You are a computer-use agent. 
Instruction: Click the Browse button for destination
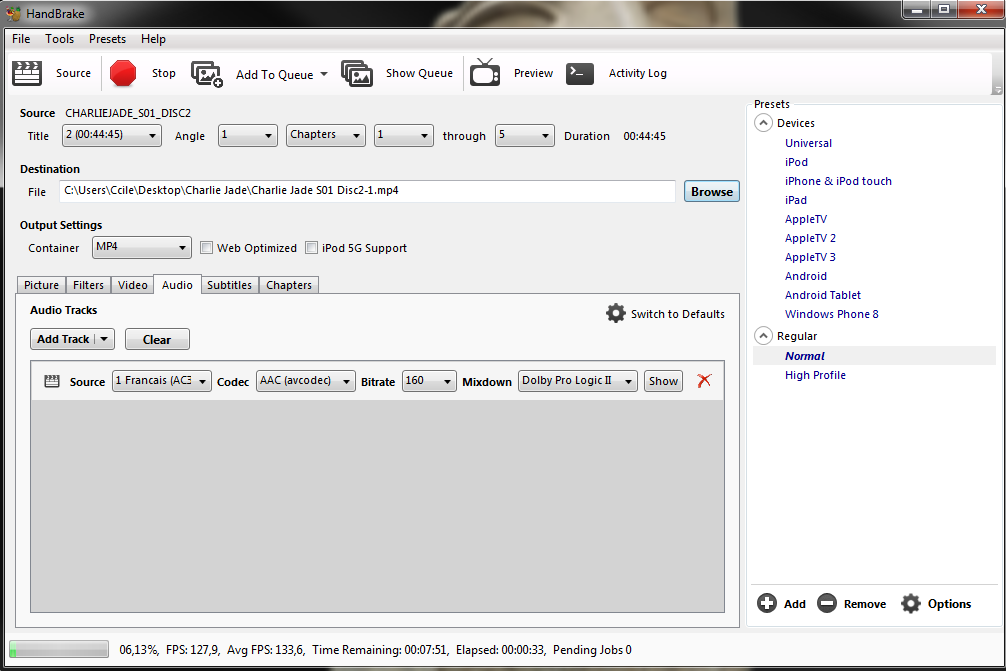[711, 191]
